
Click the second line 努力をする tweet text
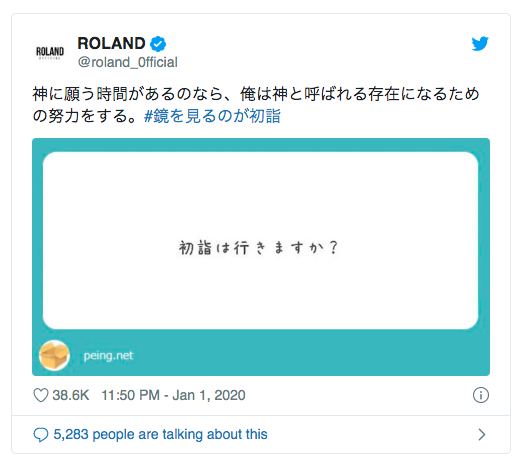pos(85,116)
